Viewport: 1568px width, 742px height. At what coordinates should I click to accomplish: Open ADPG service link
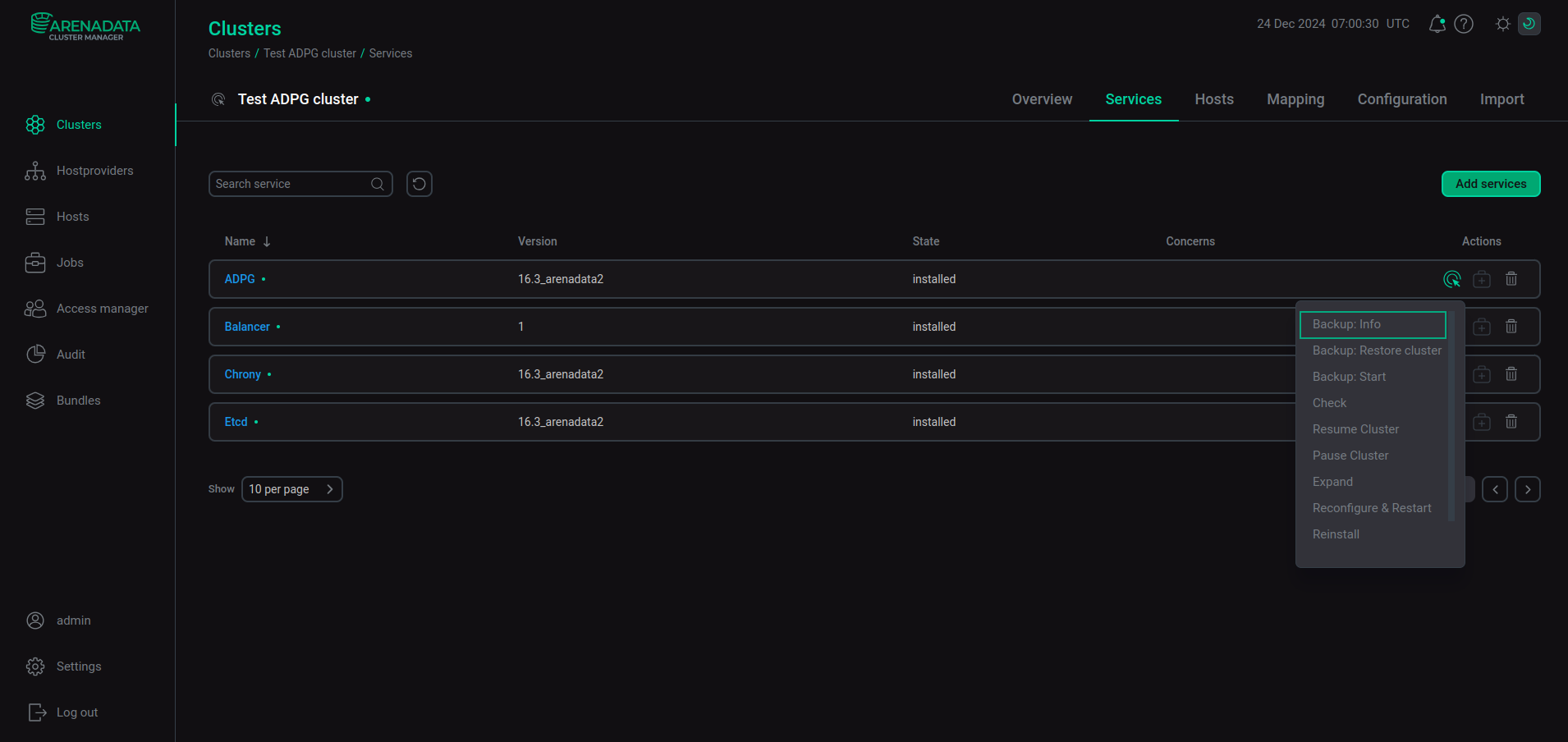(x=240, y=279)
